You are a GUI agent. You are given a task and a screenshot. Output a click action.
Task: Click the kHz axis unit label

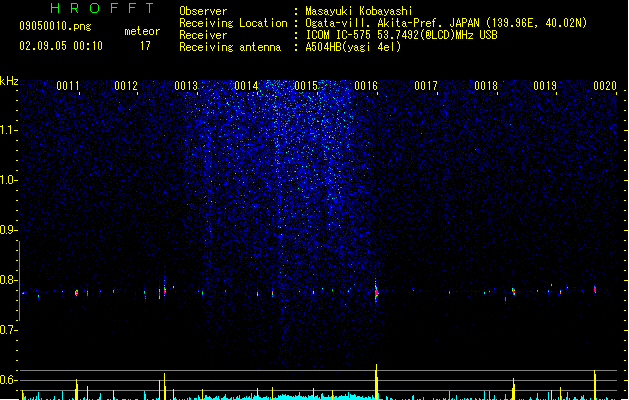click(x=9, y=81)
